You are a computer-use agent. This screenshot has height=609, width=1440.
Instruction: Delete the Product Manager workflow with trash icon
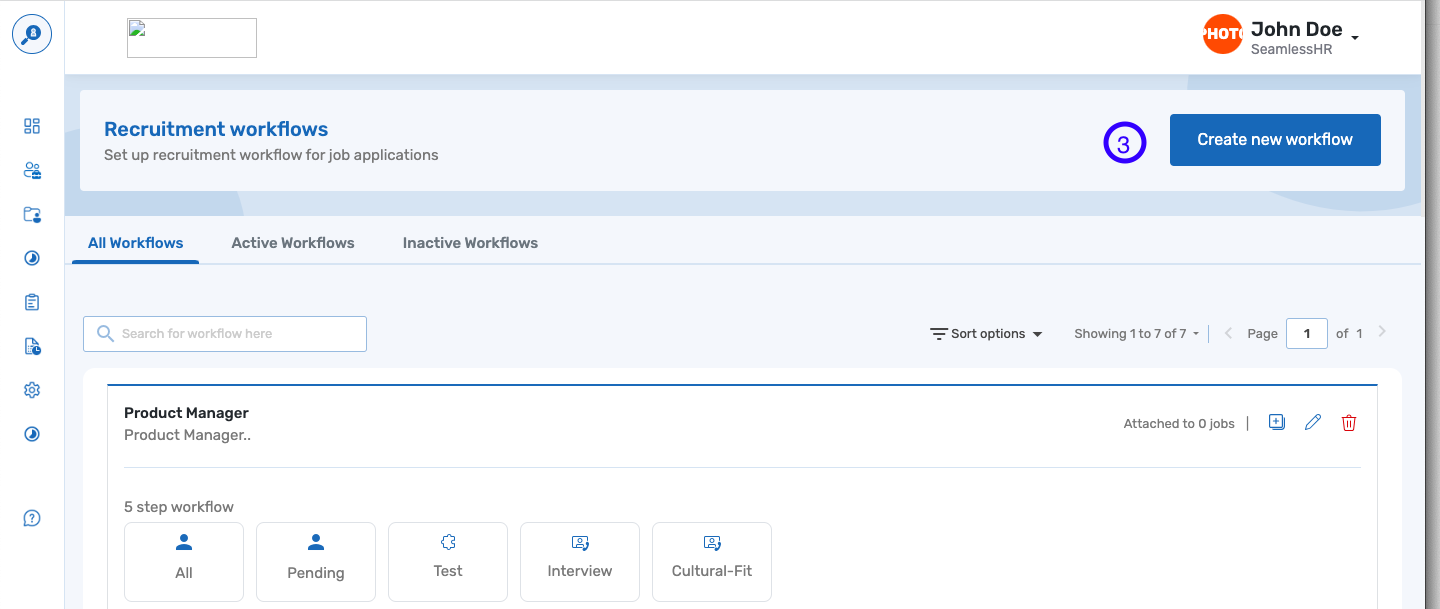1349,423
